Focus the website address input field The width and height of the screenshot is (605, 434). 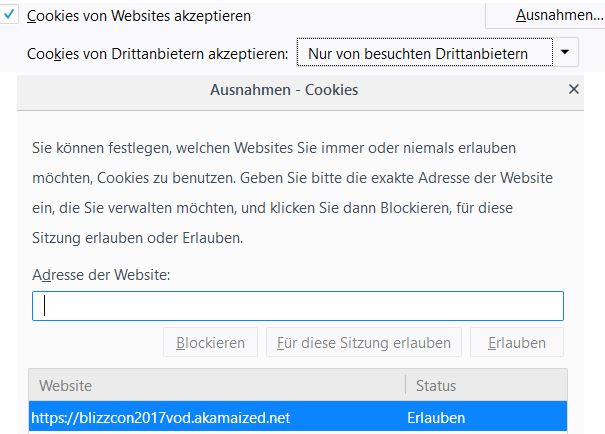pyautogui.click(x=298, y=306)
